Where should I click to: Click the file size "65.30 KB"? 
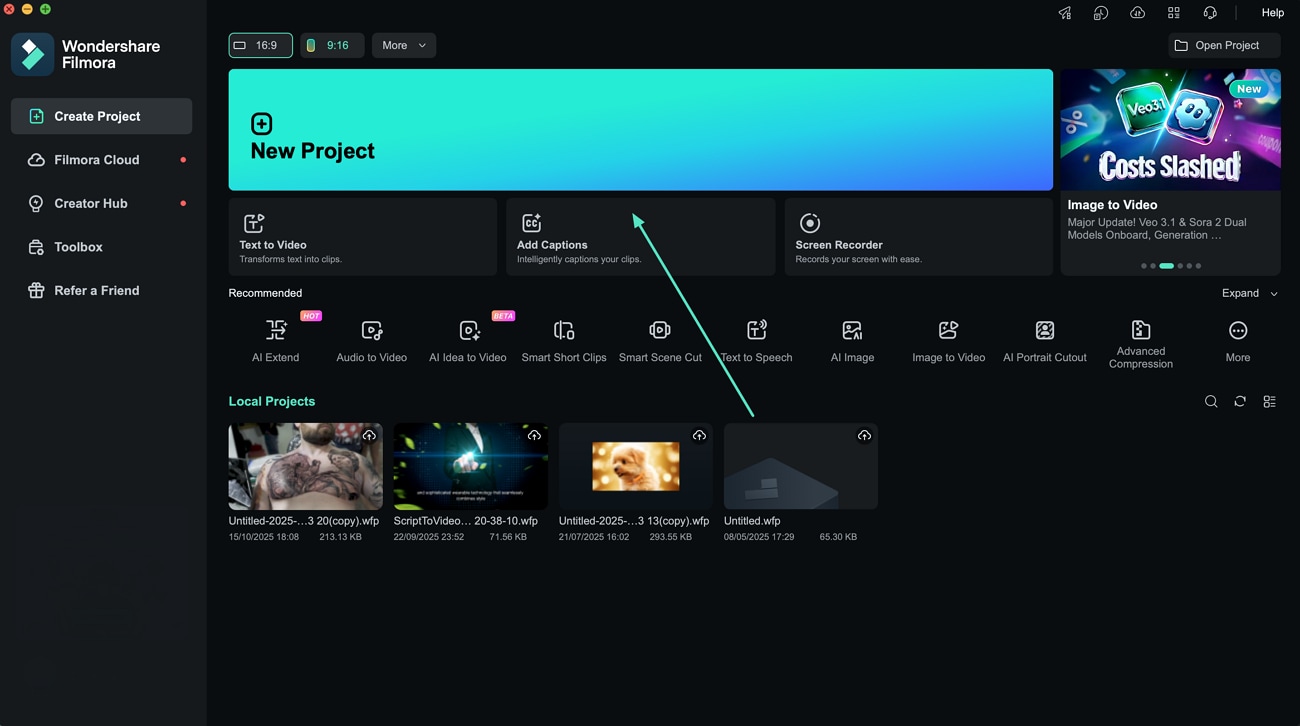tap(838, 537)
